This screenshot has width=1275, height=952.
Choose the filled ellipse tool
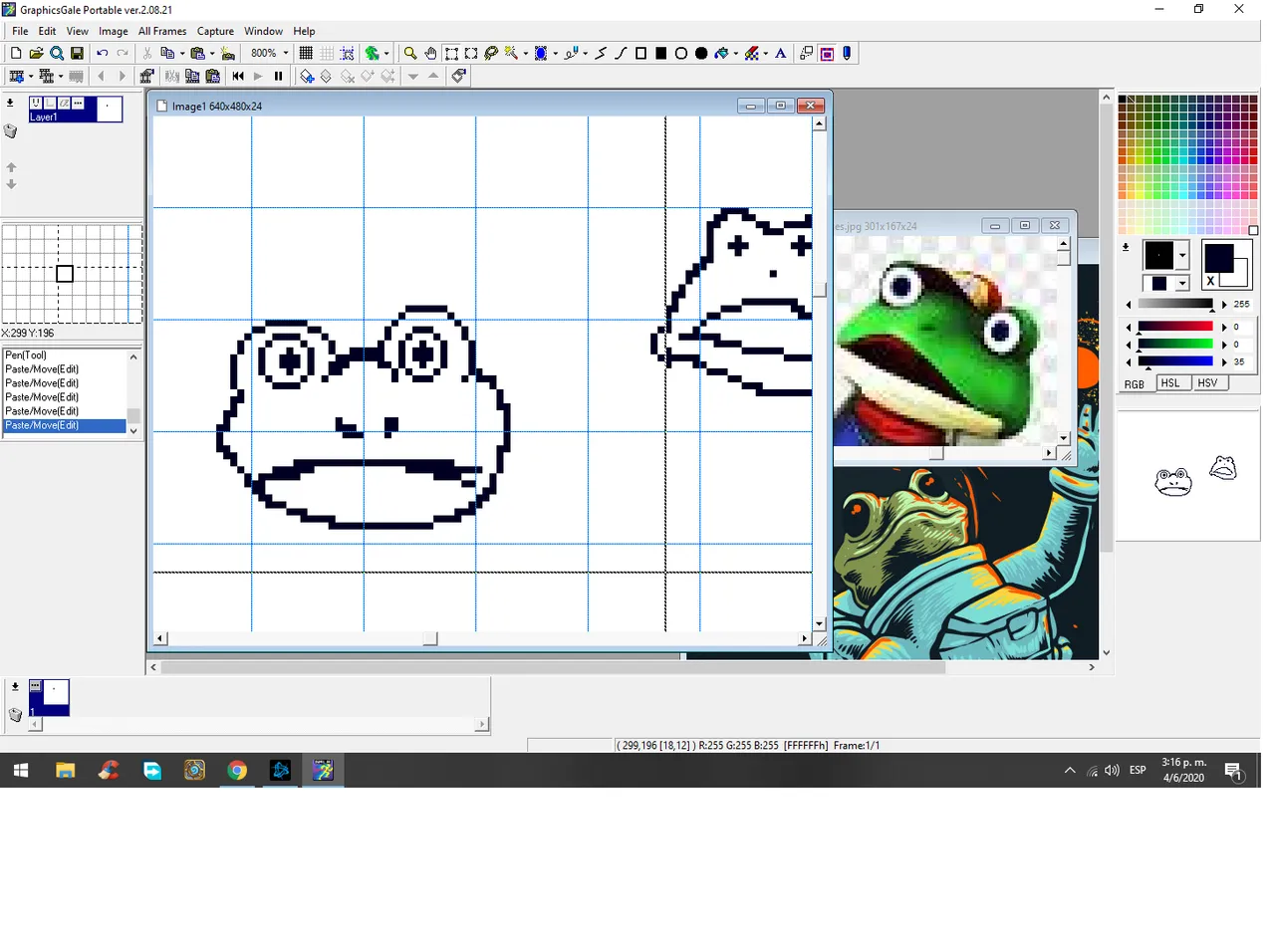coord(701,54)
